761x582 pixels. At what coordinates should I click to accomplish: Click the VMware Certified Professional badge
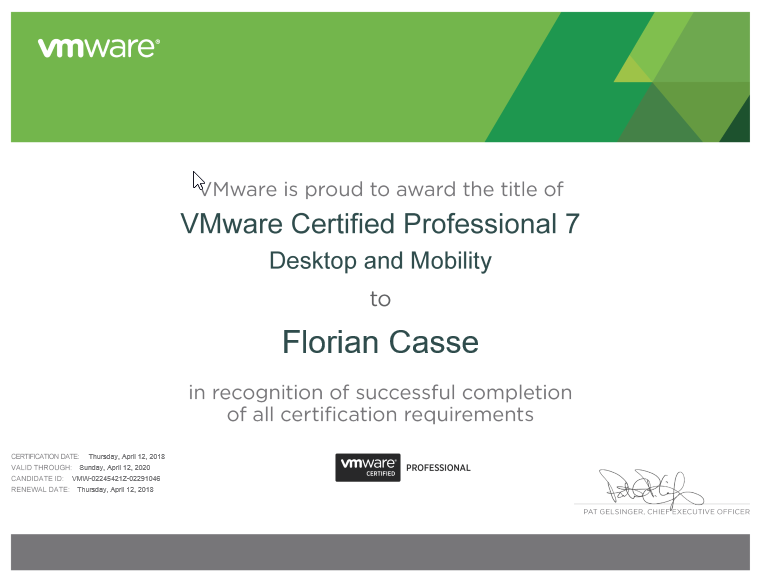(x=367, y=467)
